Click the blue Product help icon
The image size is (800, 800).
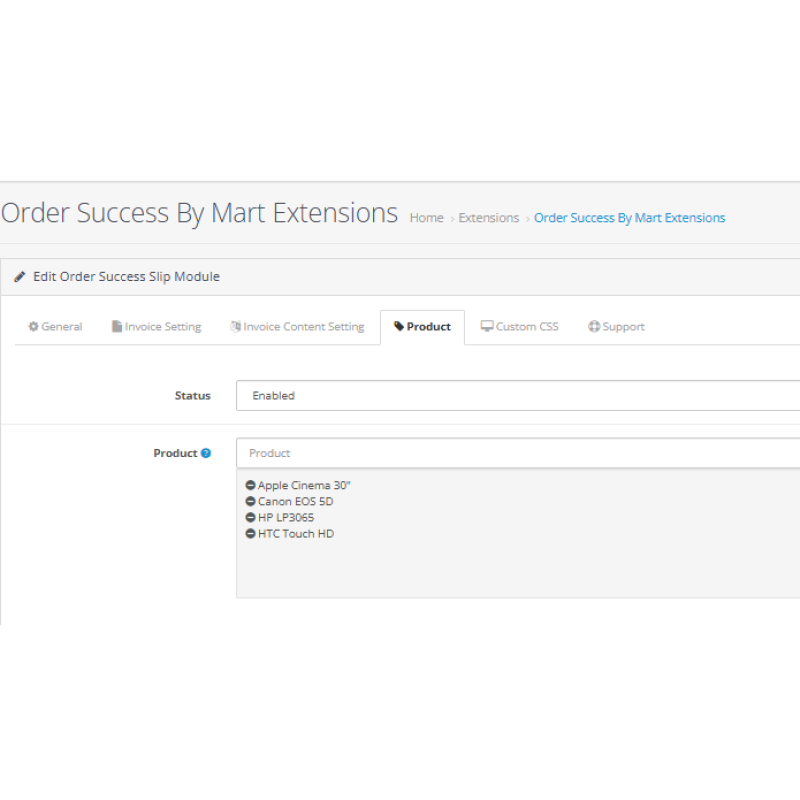[x=206, y=453]
